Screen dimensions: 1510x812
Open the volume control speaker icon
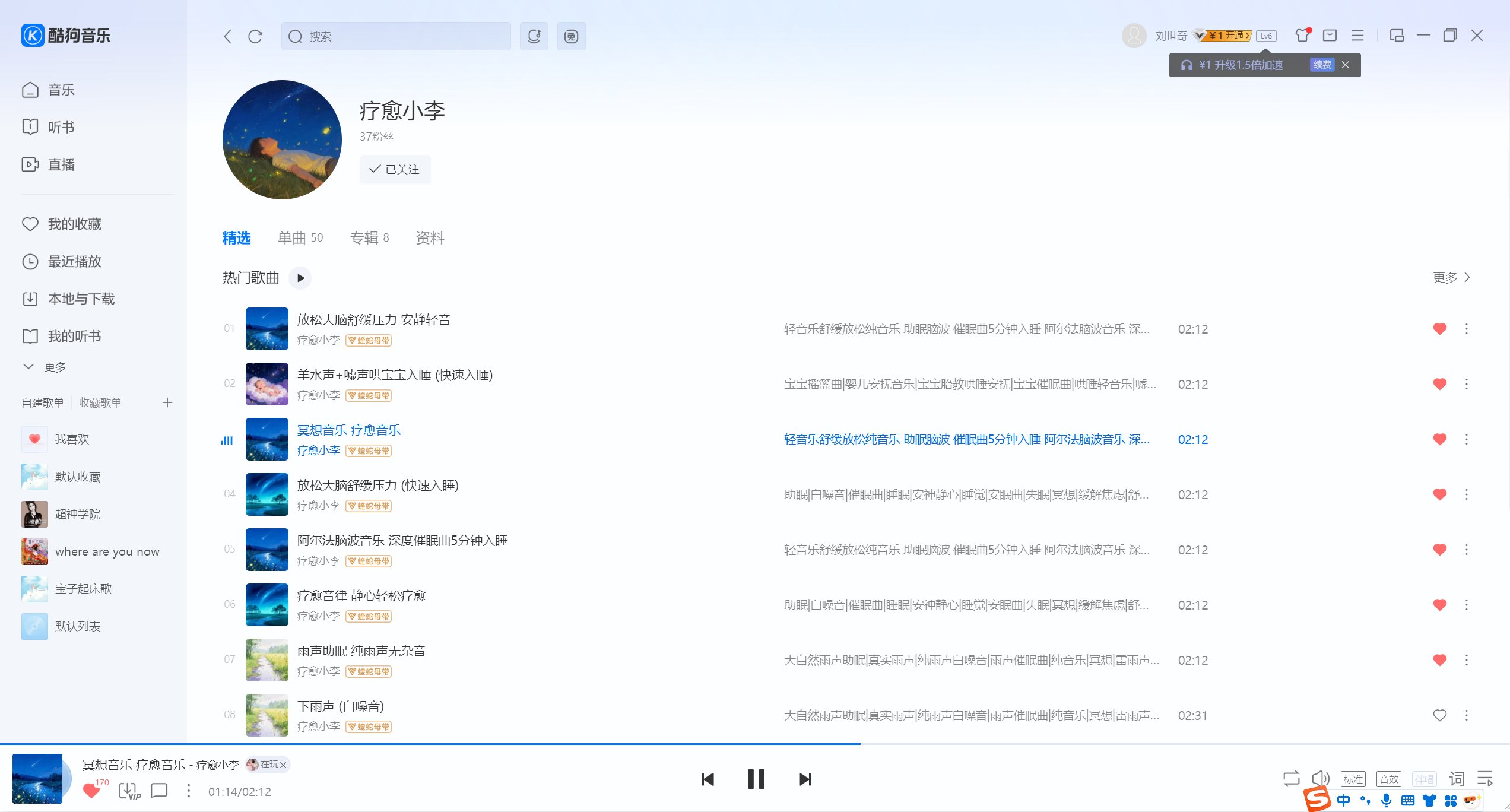pos(1321,778)
